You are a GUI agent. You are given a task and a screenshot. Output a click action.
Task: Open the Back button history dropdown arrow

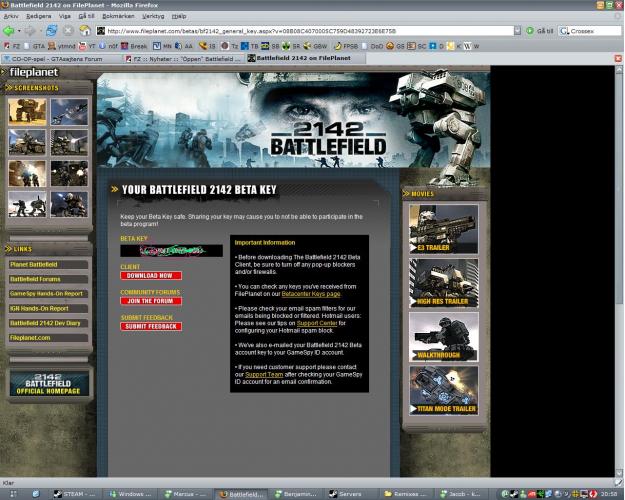pyautogui.click(x=19, y=31)
